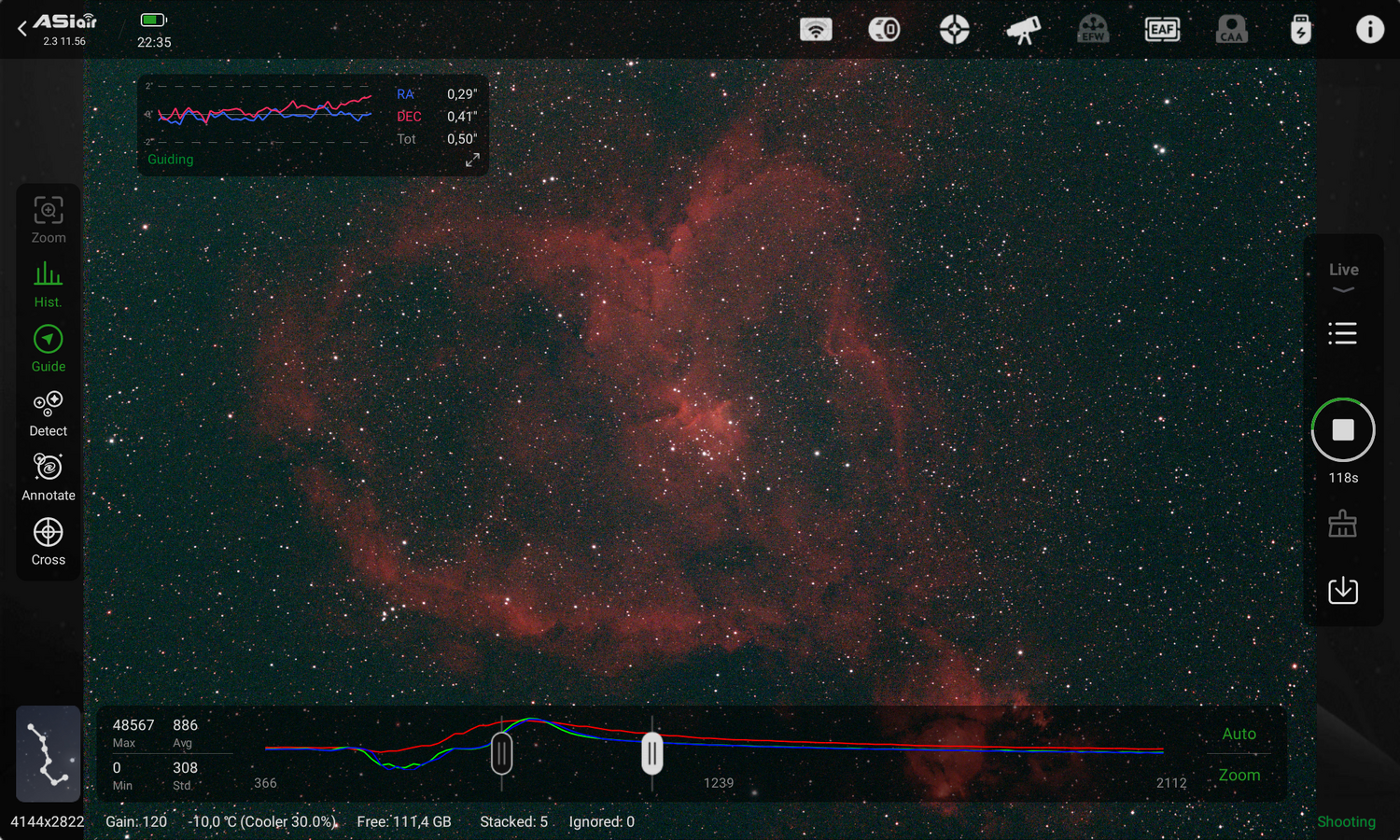Click the left histogram stretch slider handle

tap(501, 754)
